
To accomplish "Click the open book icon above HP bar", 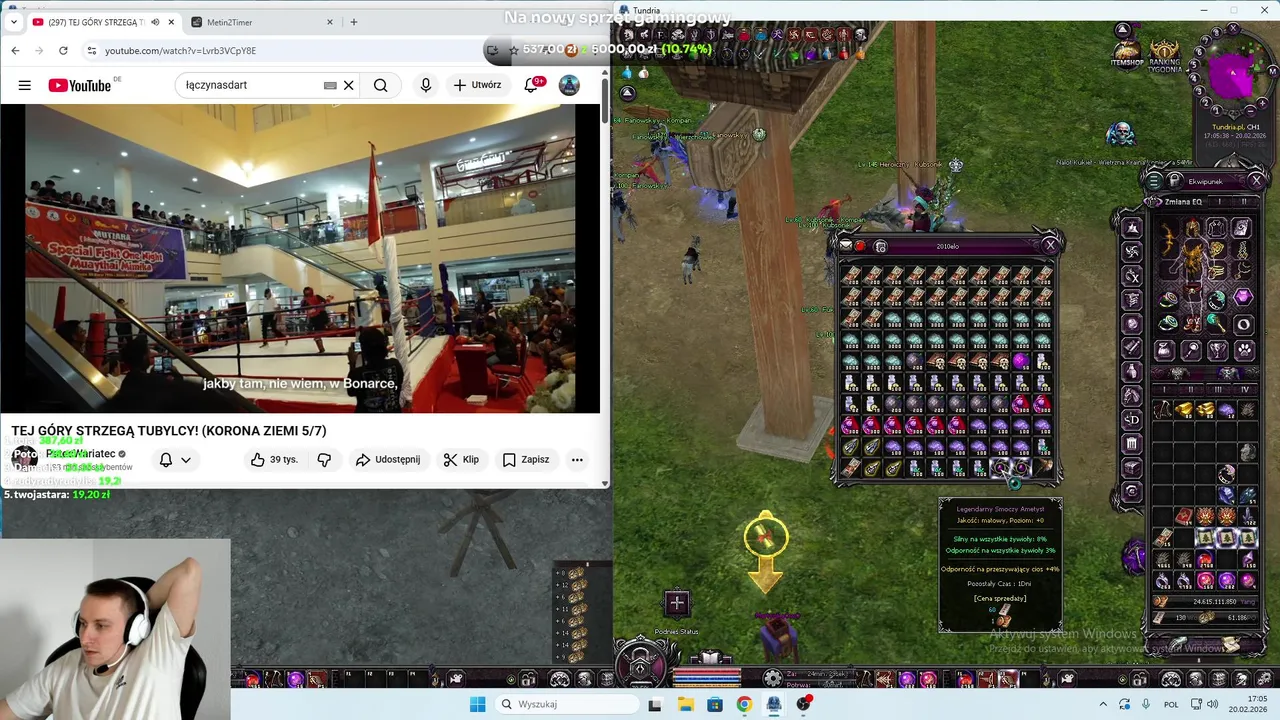I will [710, 658].
